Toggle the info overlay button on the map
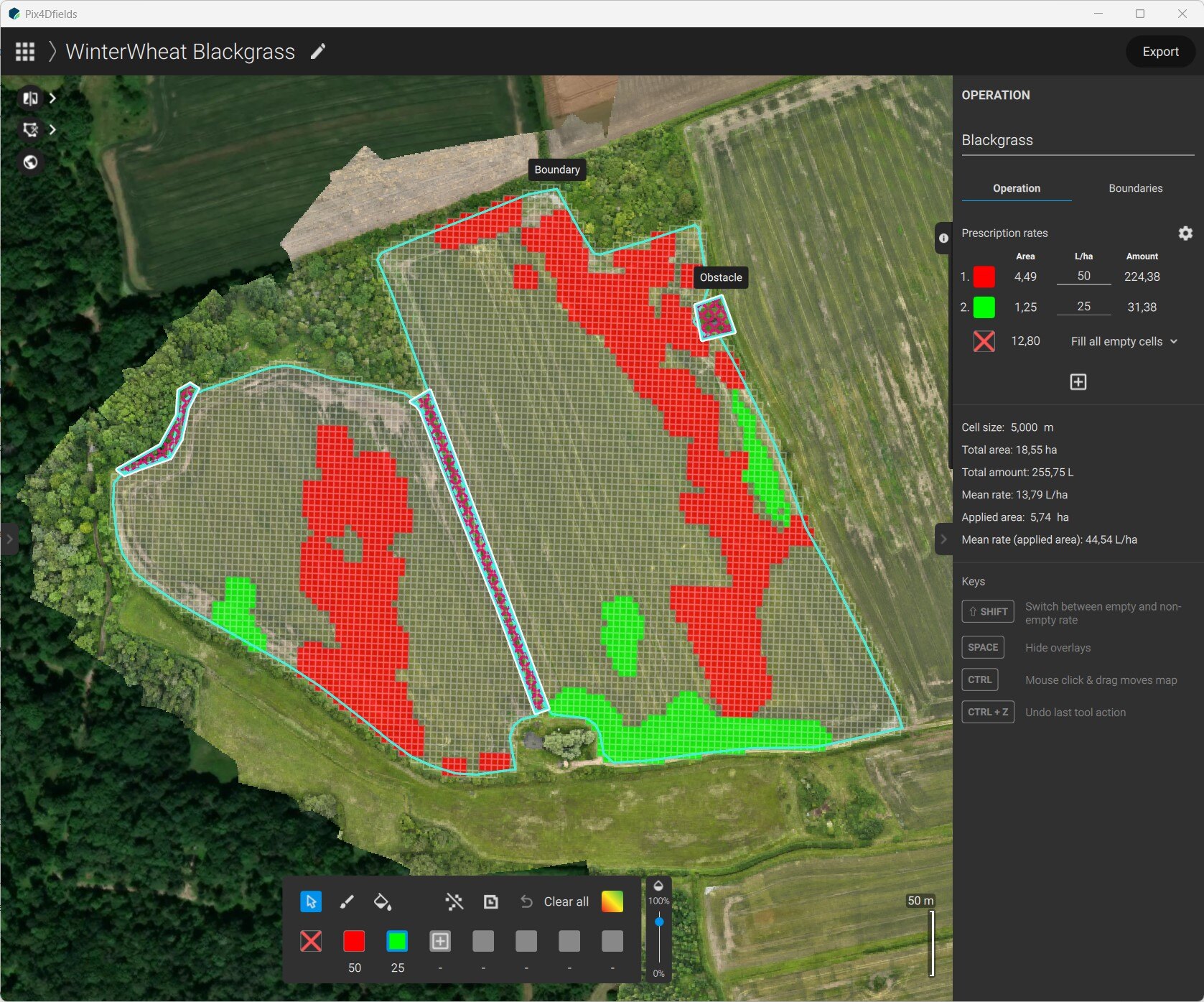Image resolution: width=1204 pixels, height=1002 pixels. tap(943, 238)
